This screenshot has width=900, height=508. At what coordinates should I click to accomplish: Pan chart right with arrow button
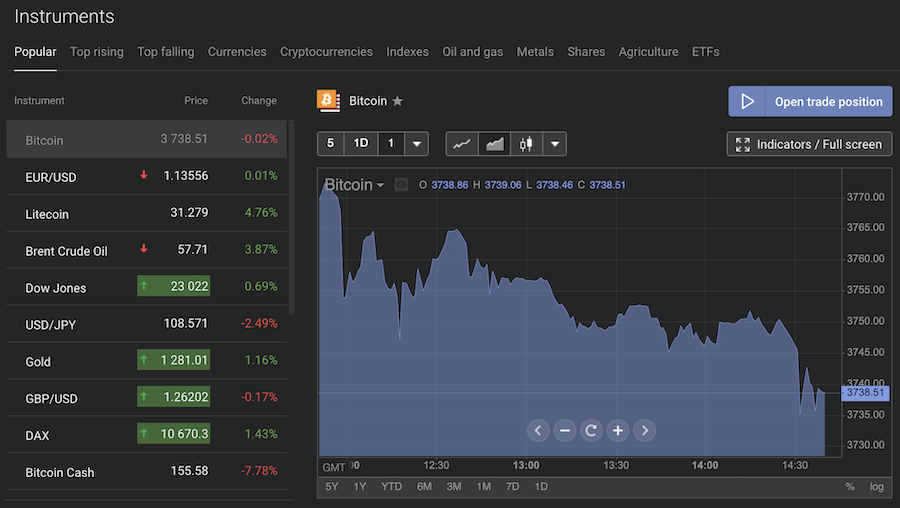(x=645, y=431)
